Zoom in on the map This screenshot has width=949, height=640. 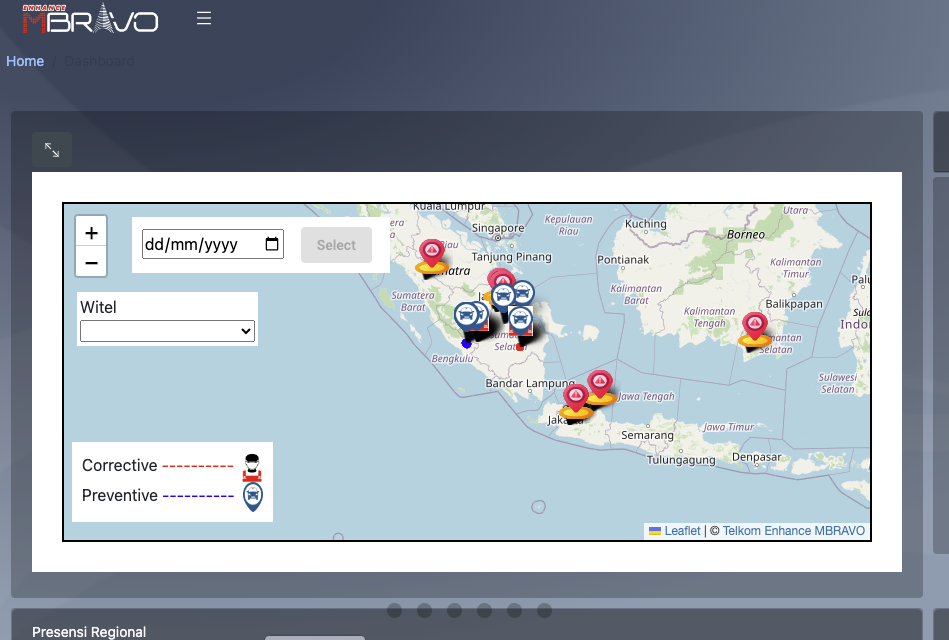[x=91, y=233]
